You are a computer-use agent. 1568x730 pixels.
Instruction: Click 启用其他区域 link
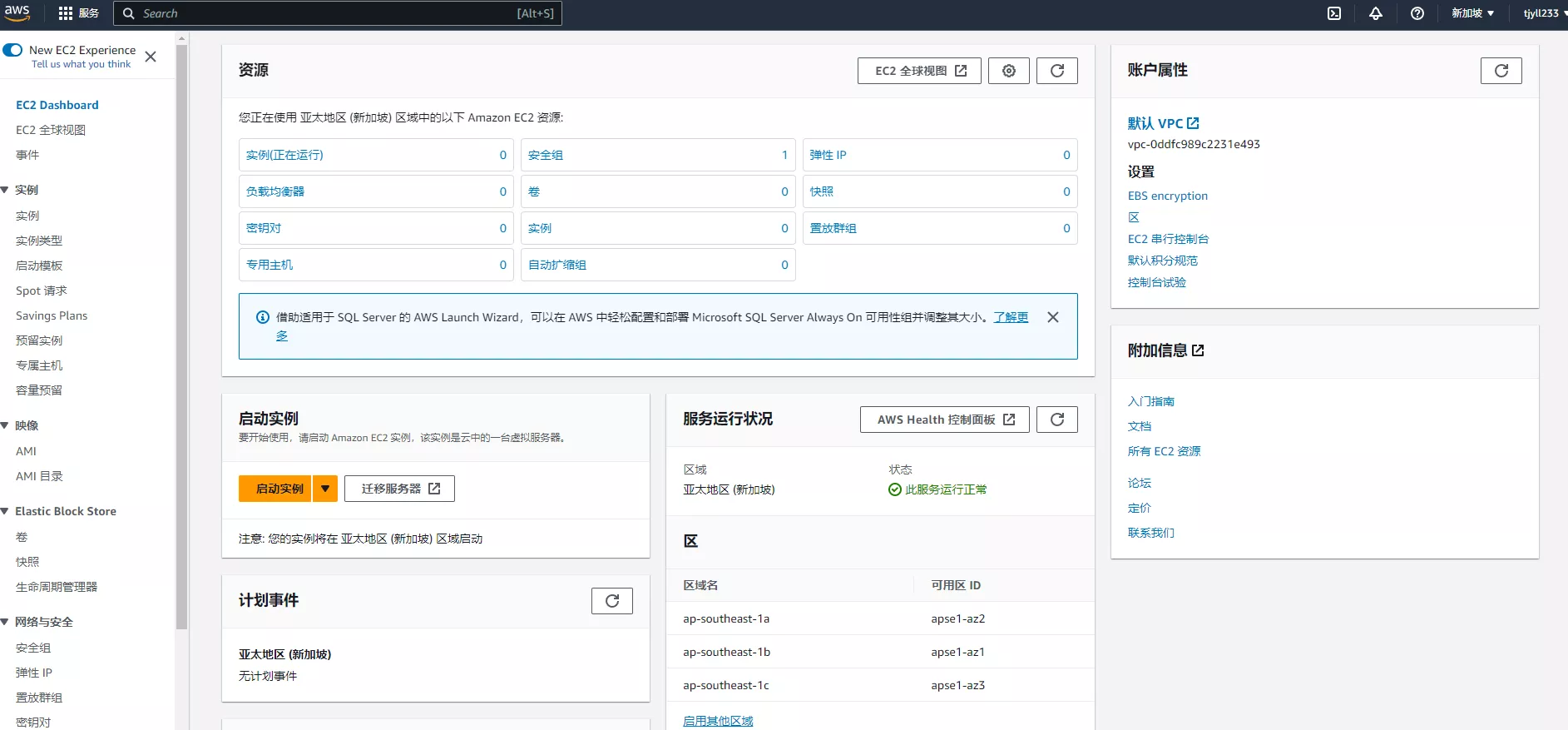[718, 721]
